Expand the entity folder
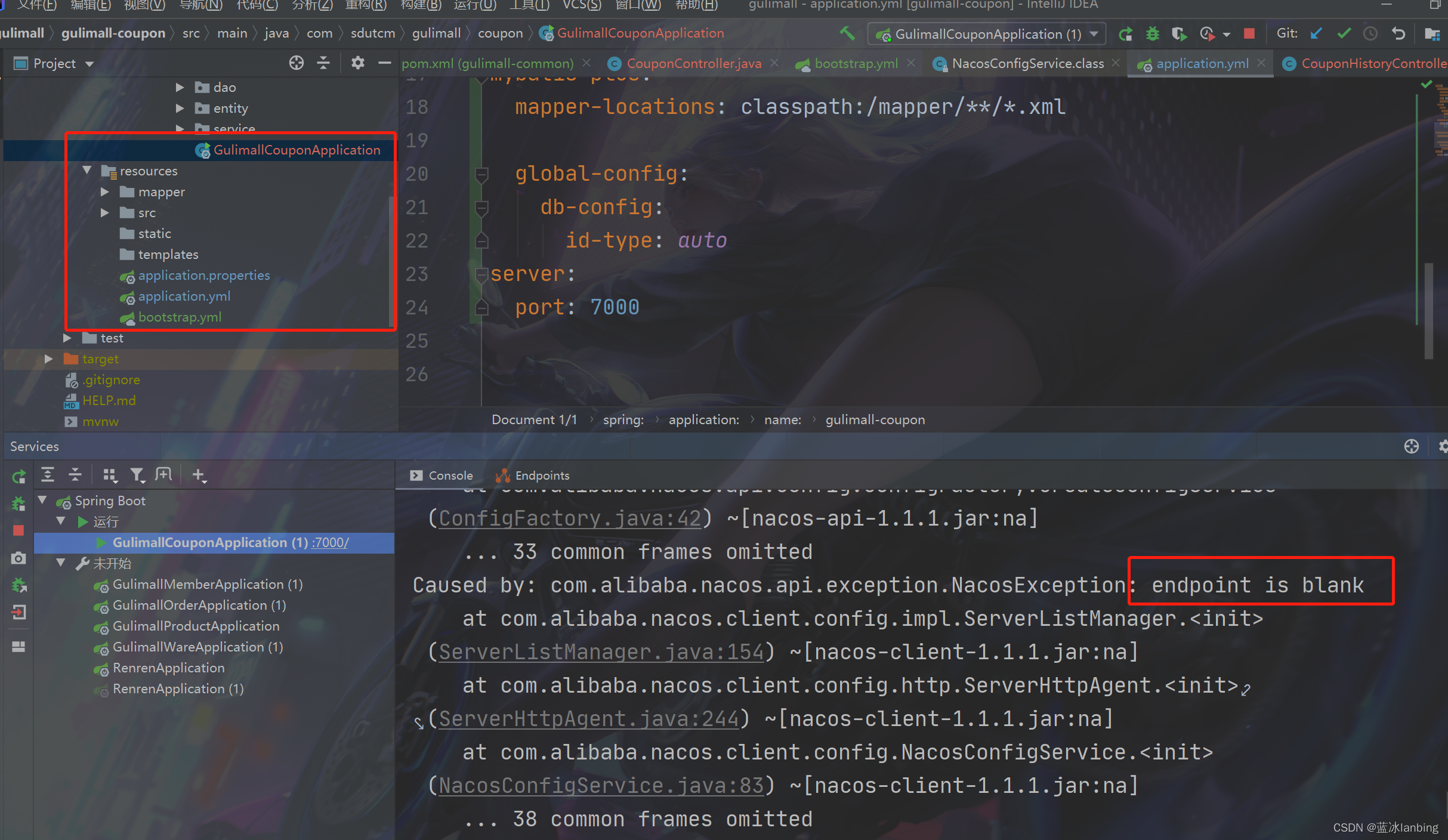This screenshot has height=840, width=1448. (x=180, y=109)
